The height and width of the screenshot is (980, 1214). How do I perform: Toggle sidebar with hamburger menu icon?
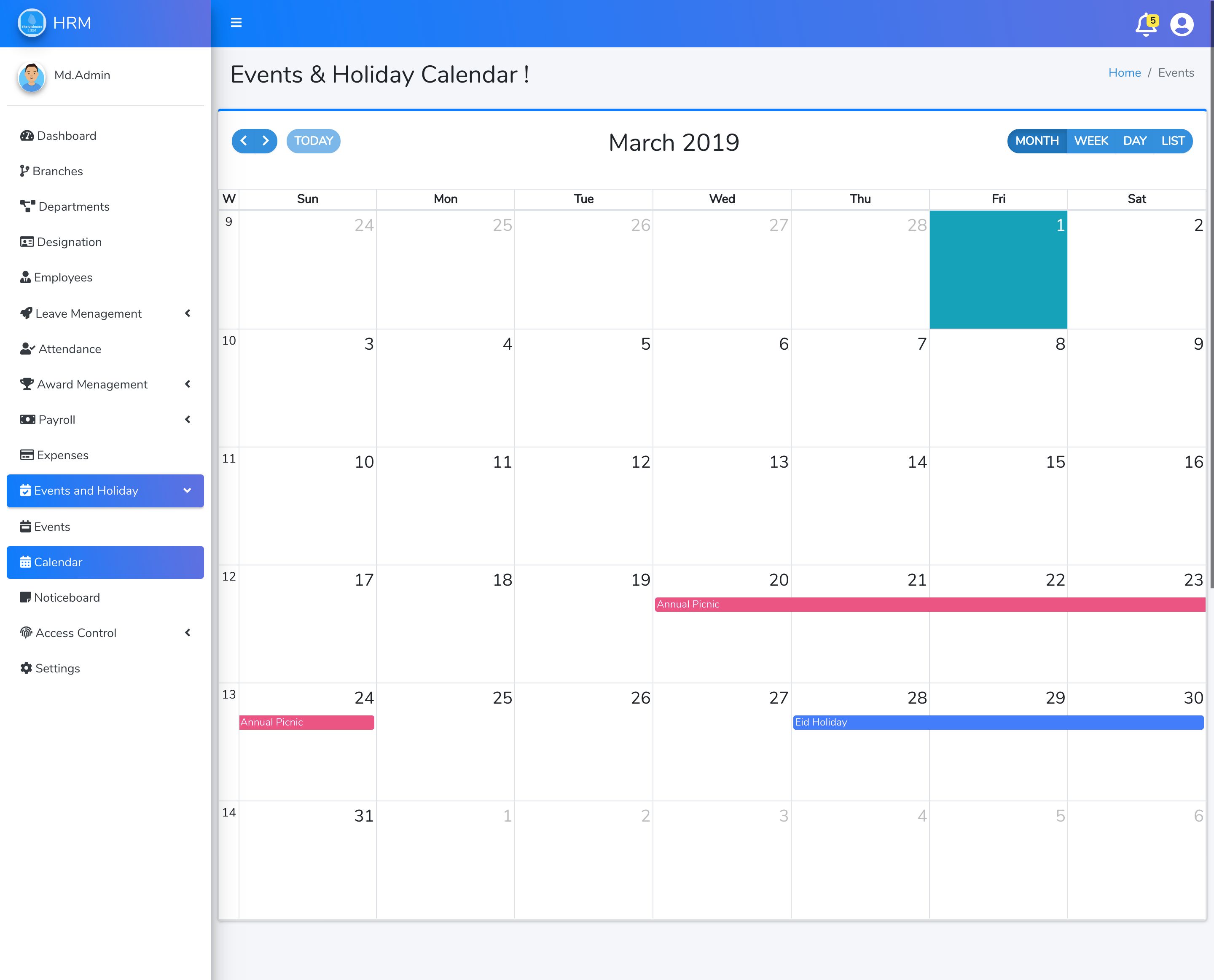pos(236,23)
